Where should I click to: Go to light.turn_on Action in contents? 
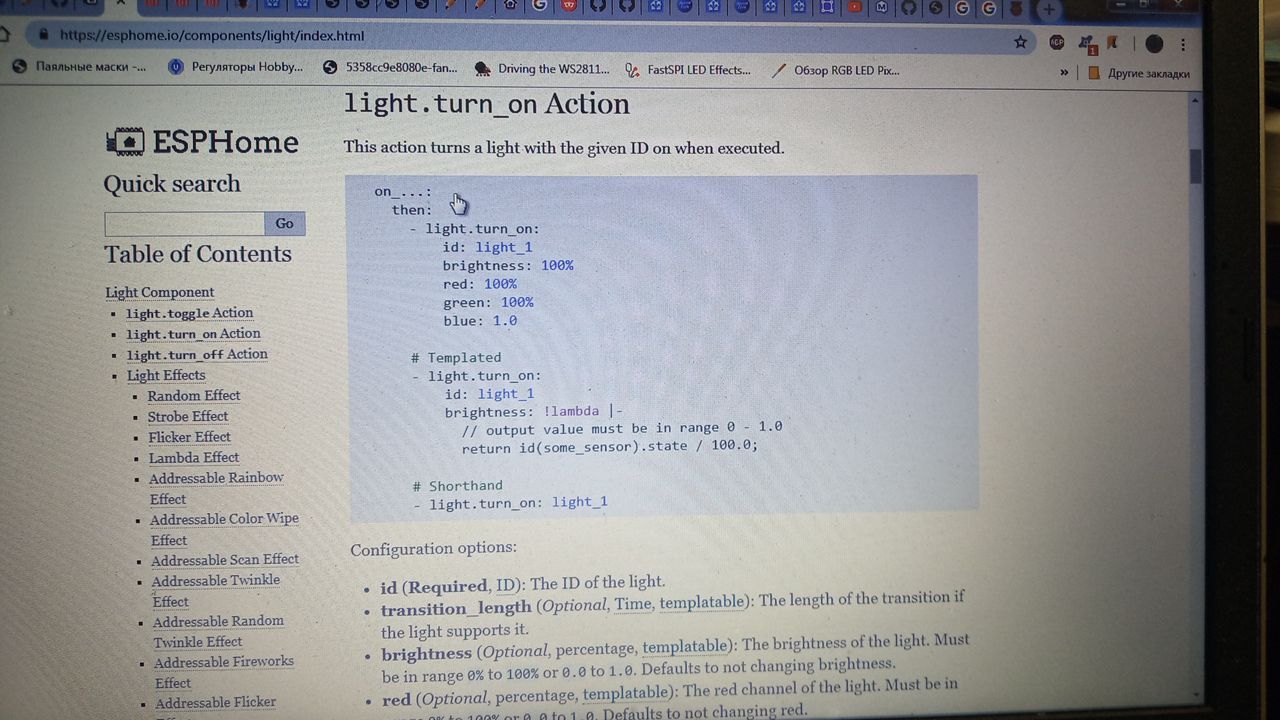(193, 334)
